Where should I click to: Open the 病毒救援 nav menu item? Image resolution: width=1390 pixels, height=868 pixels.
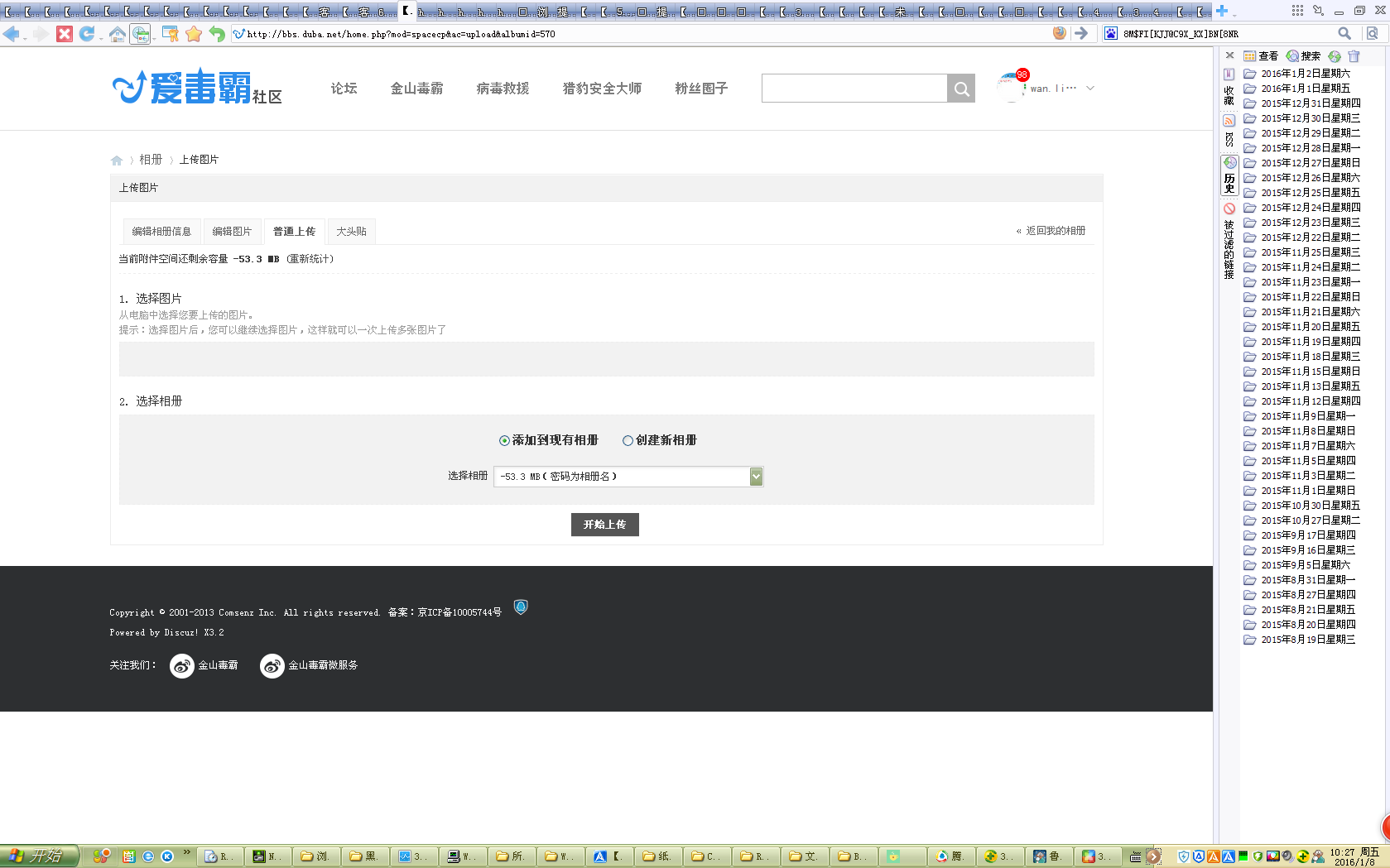click(x=503, y=89)
